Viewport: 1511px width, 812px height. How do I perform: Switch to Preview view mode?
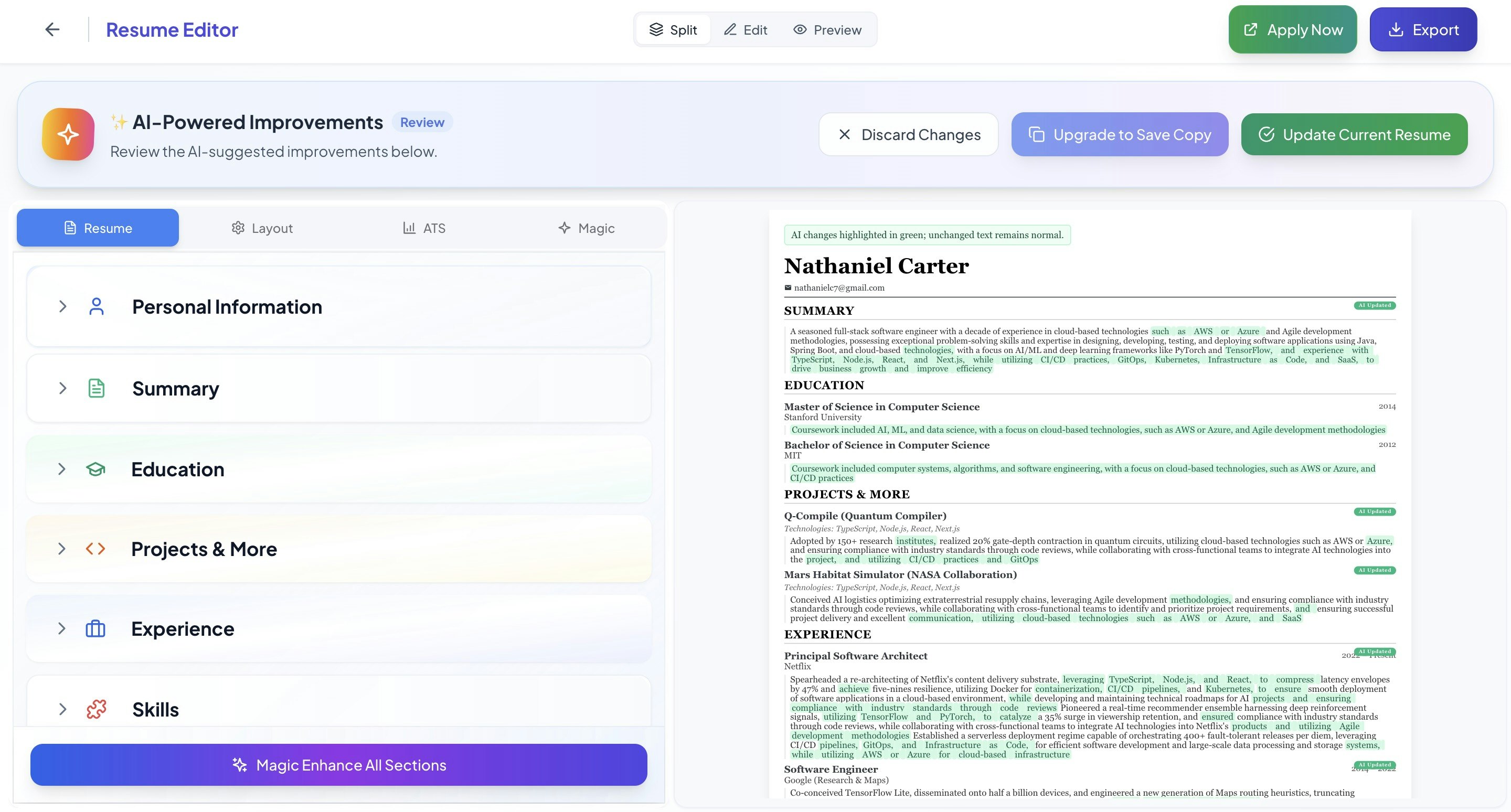[827, 30]
